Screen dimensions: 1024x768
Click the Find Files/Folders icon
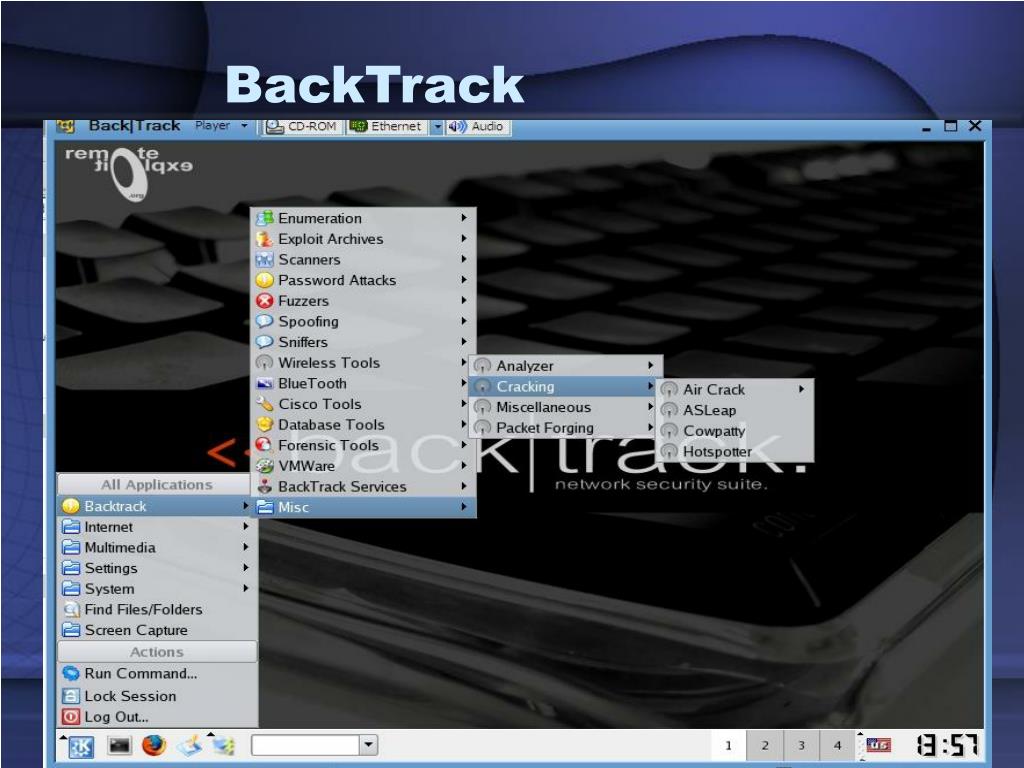pyautogui.click(x=71, y=610)
